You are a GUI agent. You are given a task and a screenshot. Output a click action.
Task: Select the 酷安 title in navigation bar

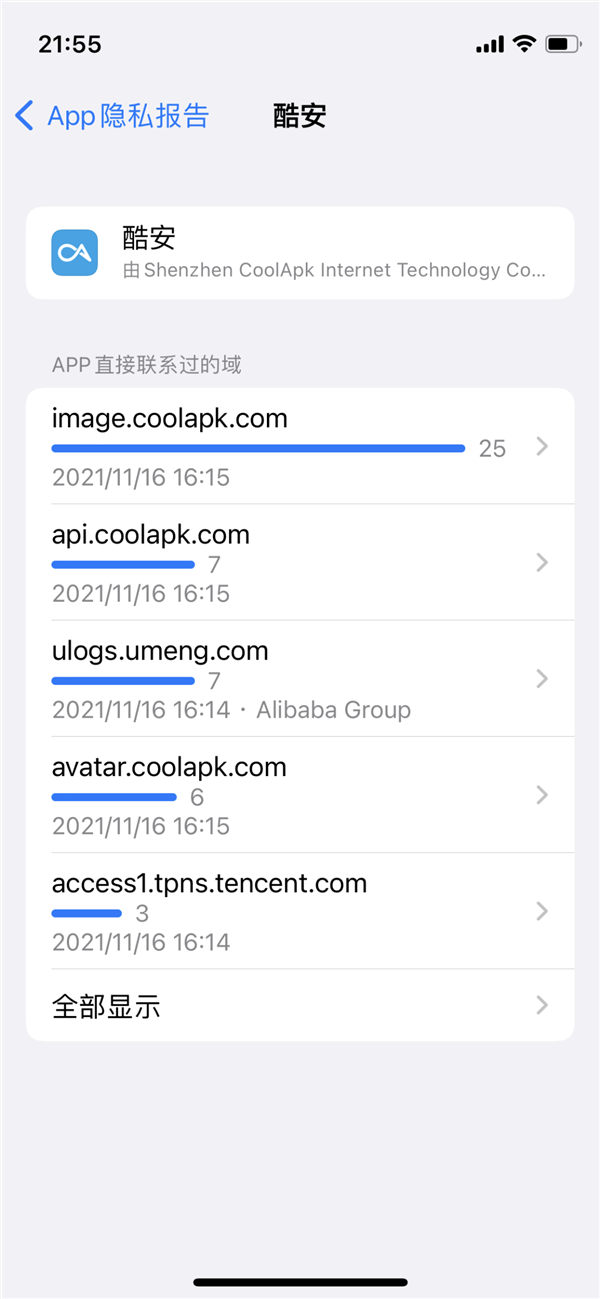pyautogui.click(x=299, y=115)
